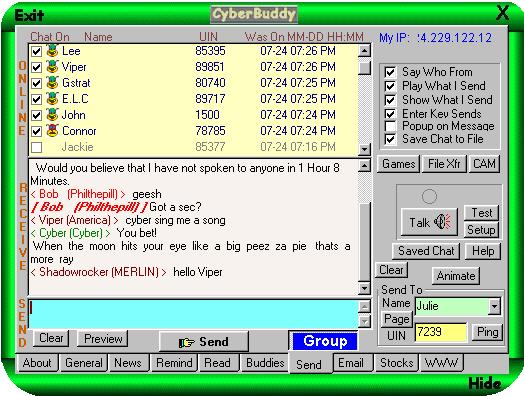Click Gstrat's buddy avatar icon

pyautogui.click(x=52, y=83)
